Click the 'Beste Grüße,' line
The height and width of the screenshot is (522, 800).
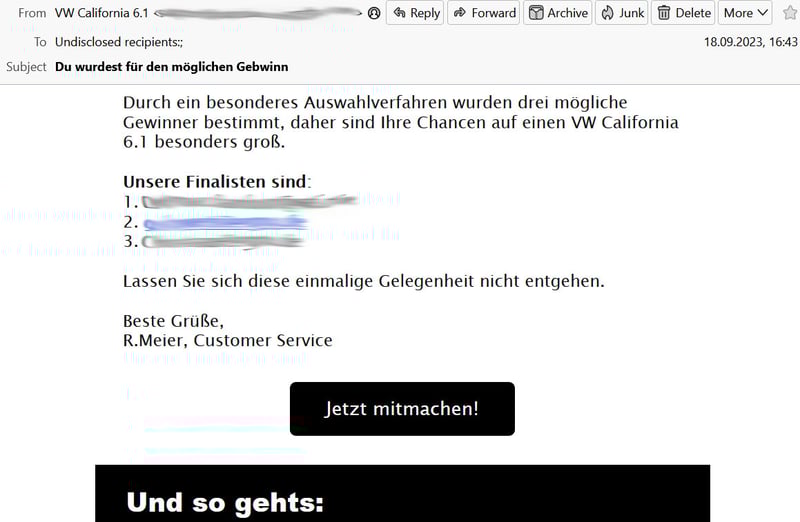pyautogui.click(x=173, y=321)
